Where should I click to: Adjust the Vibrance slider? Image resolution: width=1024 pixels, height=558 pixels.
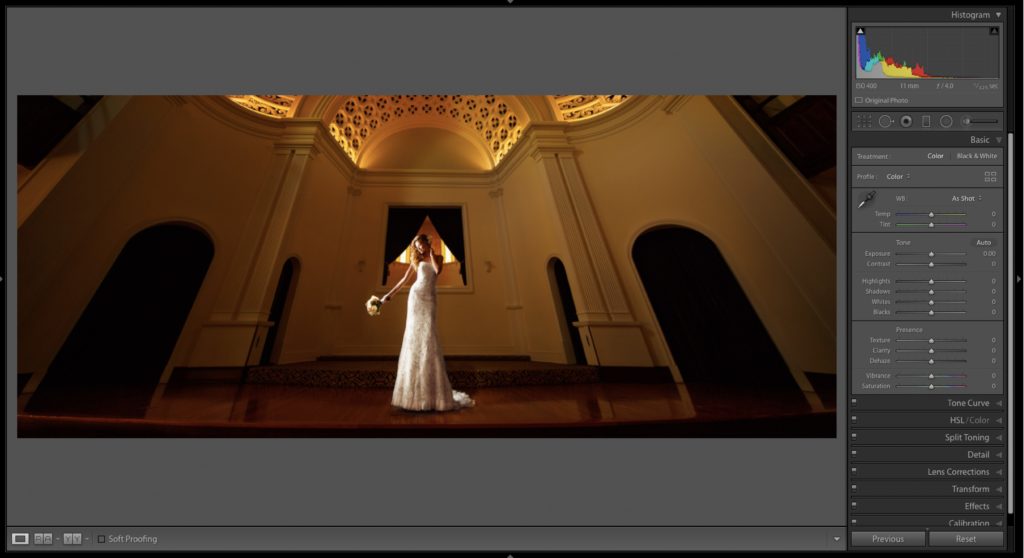click(931, 376)
